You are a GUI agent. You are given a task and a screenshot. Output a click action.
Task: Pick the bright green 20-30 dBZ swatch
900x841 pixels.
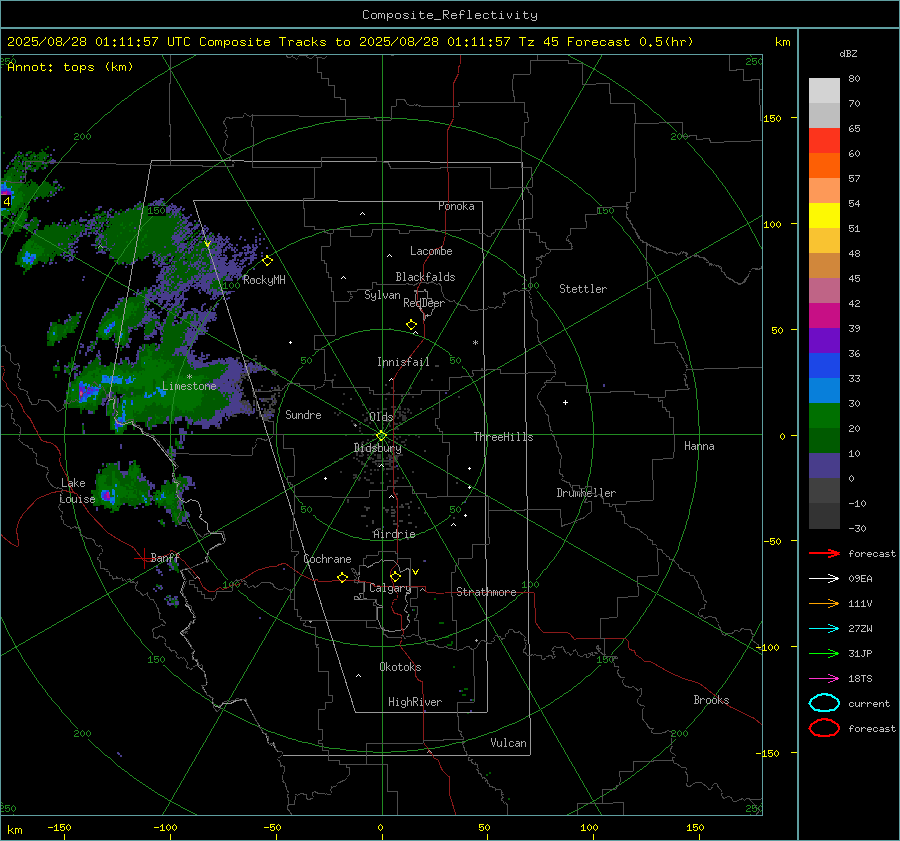click(824, 416)
